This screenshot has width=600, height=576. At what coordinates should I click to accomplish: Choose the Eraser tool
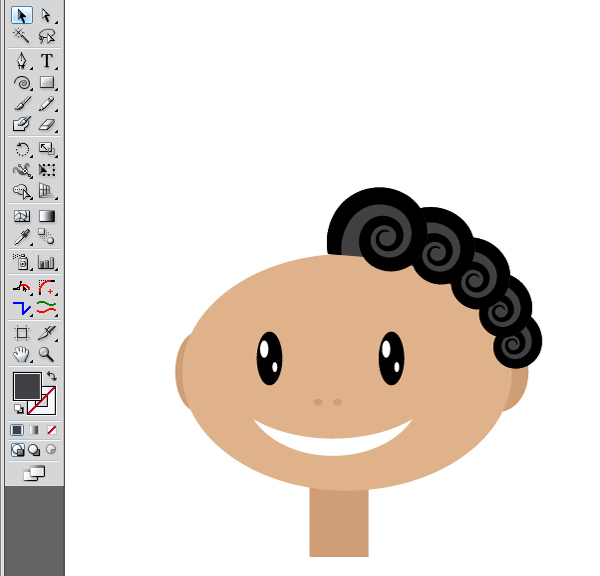tap(46, 124)
